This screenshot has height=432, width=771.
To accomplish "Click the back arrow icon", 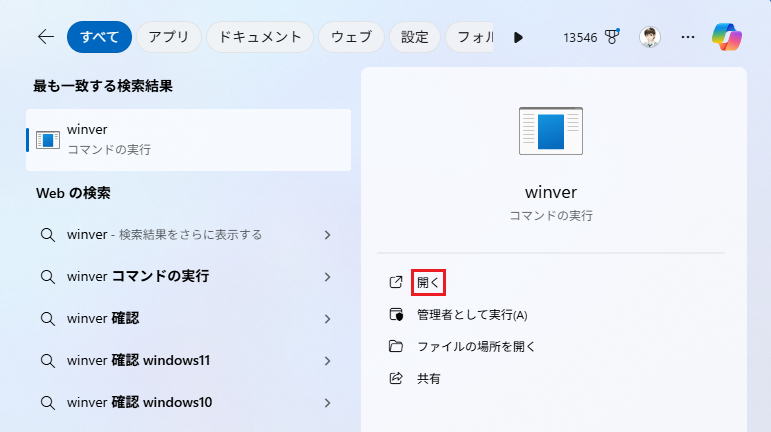I will pos(45,37).
